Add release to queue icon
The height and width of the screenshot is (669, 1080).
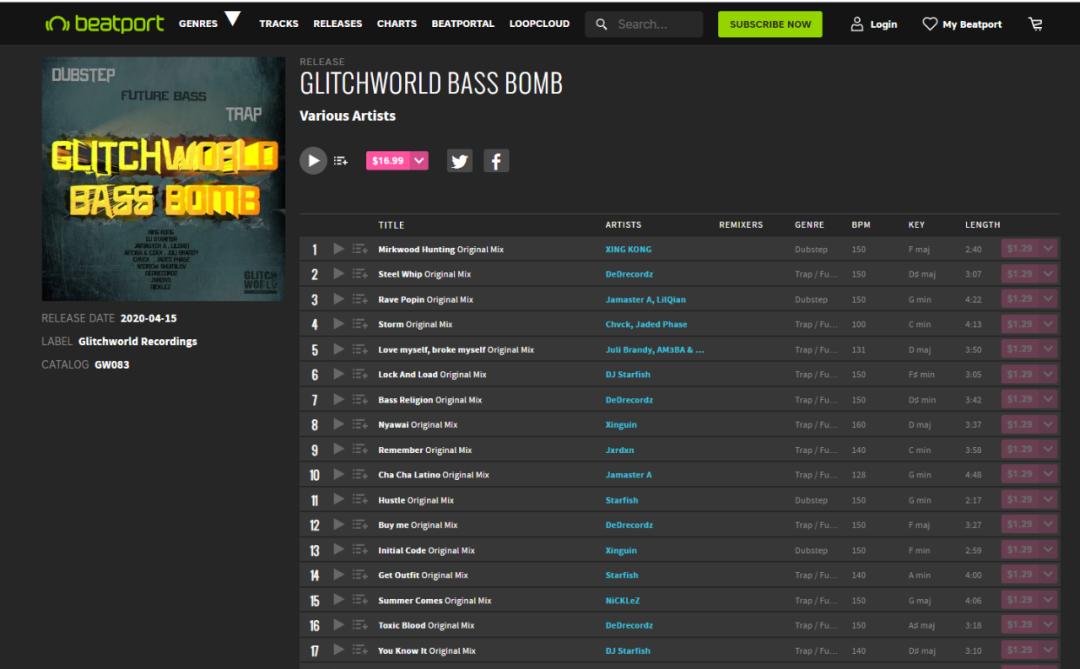pyautogui.click(x=341, y=160)
